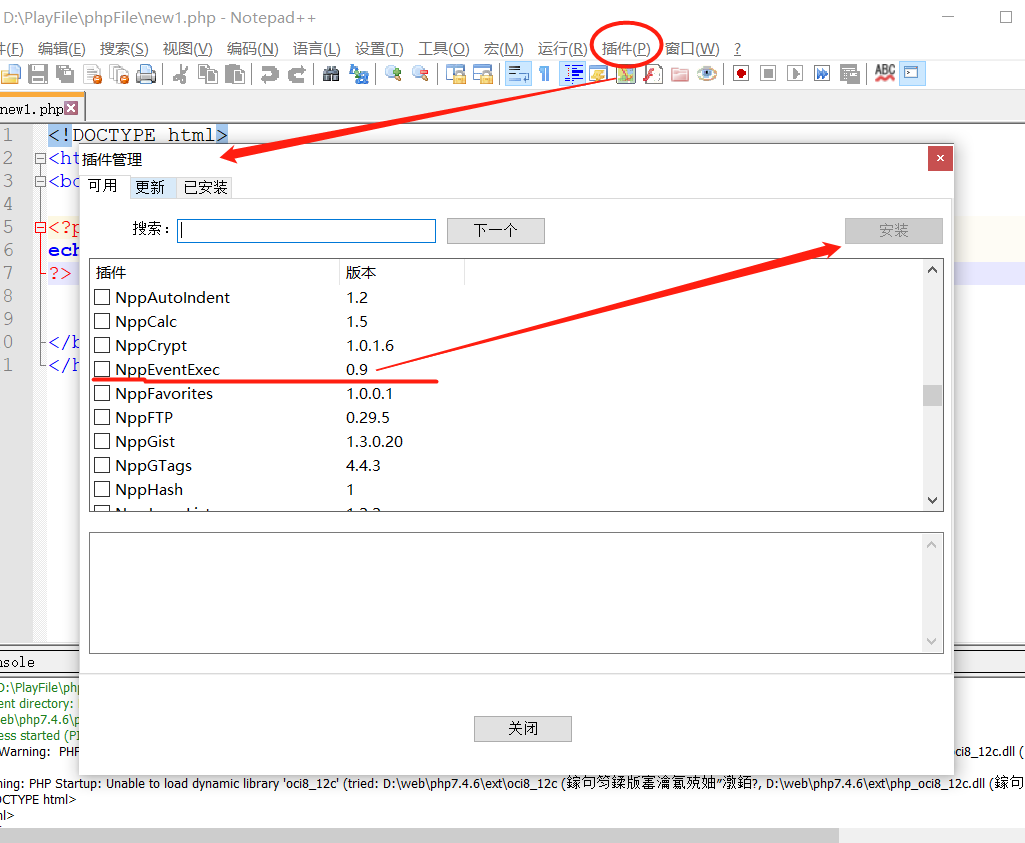This screenshot has width=1025, height=843.
Task: Enable the NppGist checkbox
Action: coord(102,441)
